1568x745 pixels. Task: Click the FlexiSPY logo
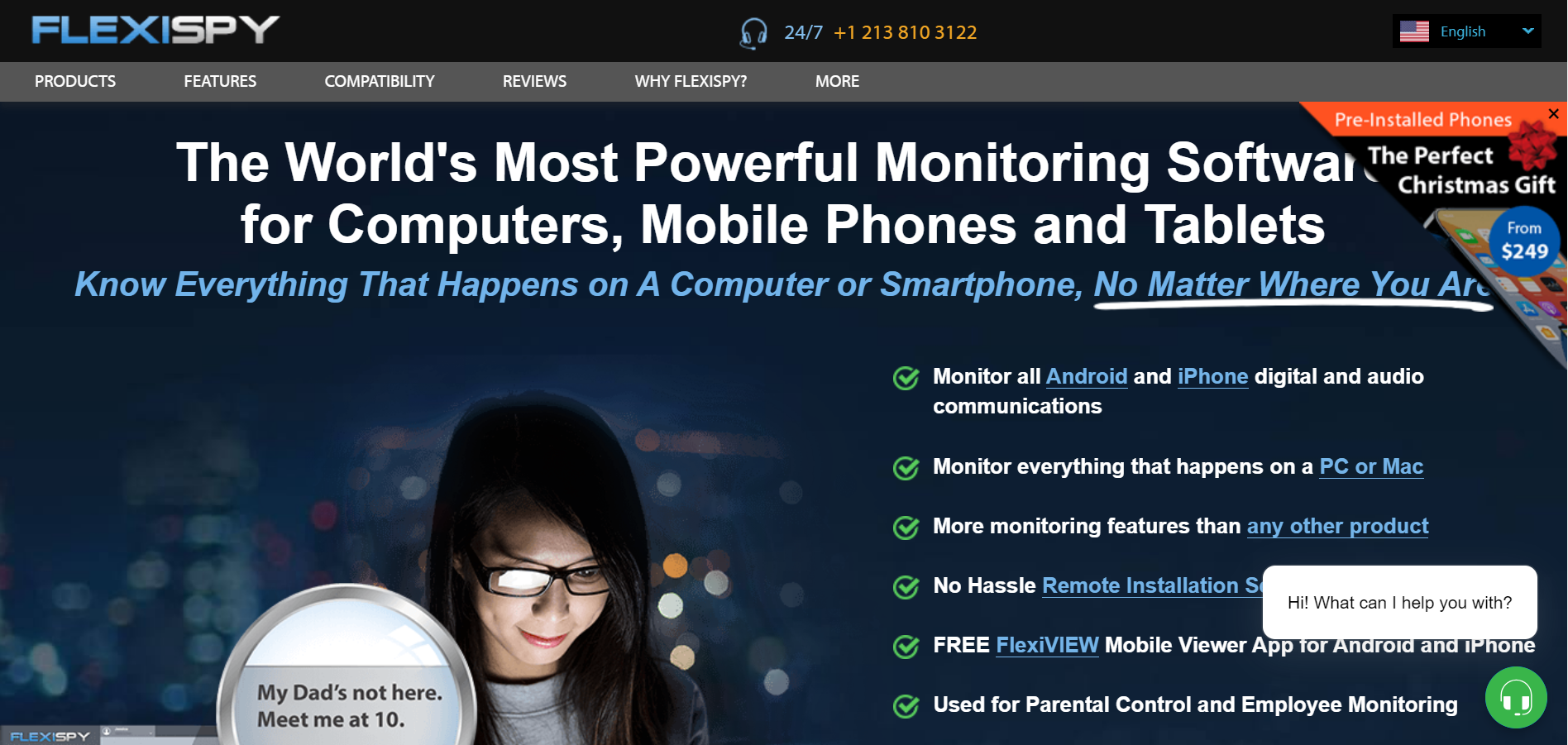(155, 30)
